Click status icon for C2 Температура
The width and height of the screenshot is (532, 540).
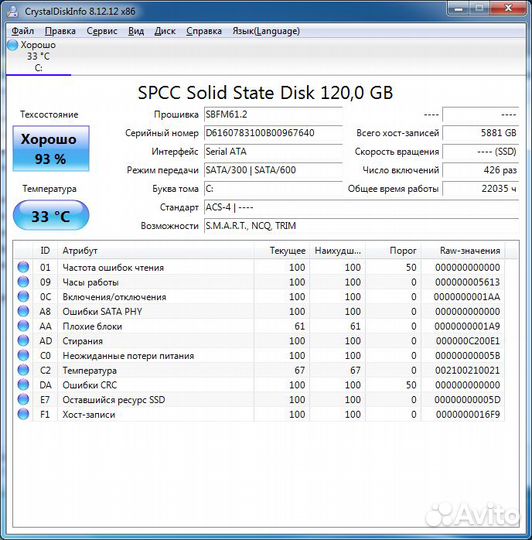pyautogui.click(x=23, y=370)
